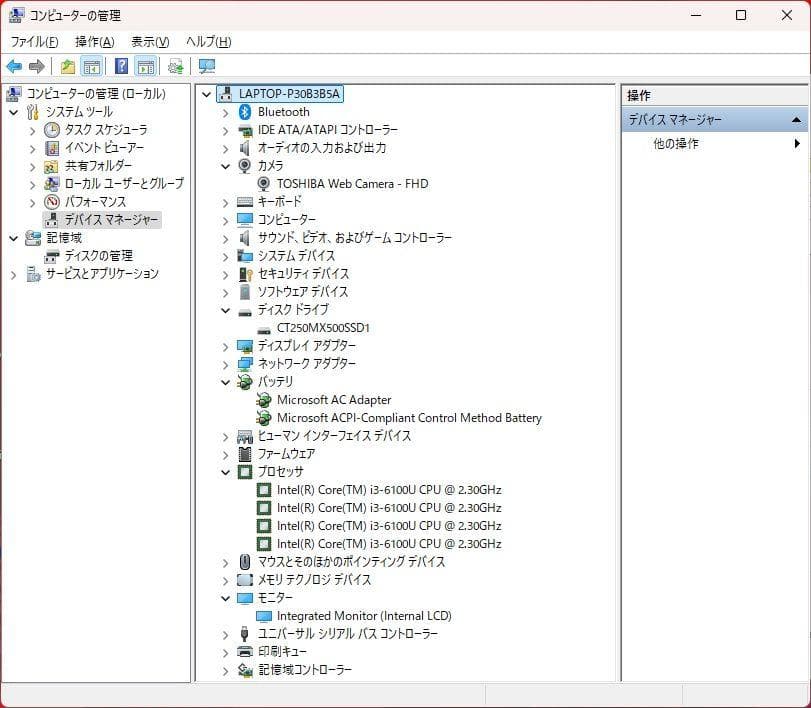Collapse the Processors category

(224, 471)
